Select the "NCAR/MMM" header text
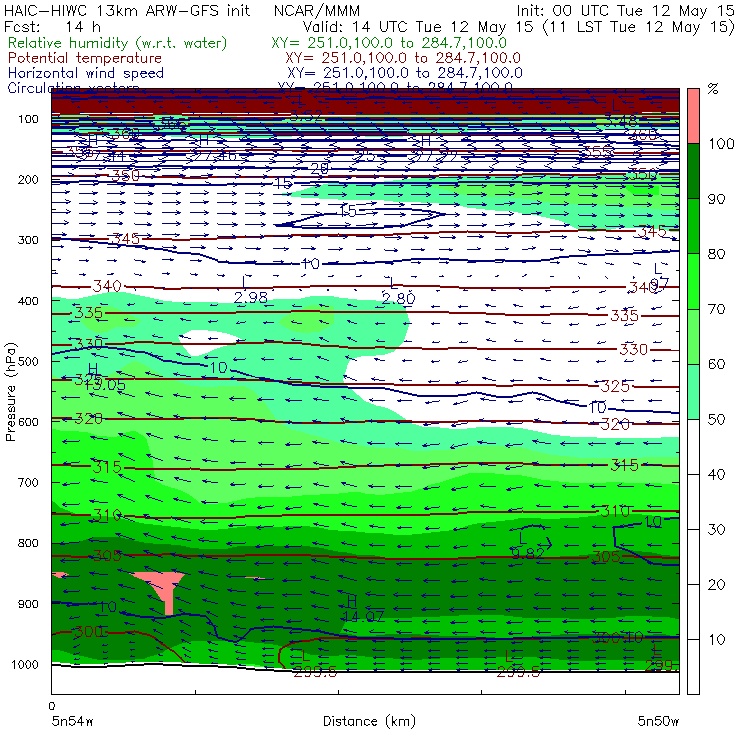The height and width of the screenshot is (740, 740). [x=317, y=11]
